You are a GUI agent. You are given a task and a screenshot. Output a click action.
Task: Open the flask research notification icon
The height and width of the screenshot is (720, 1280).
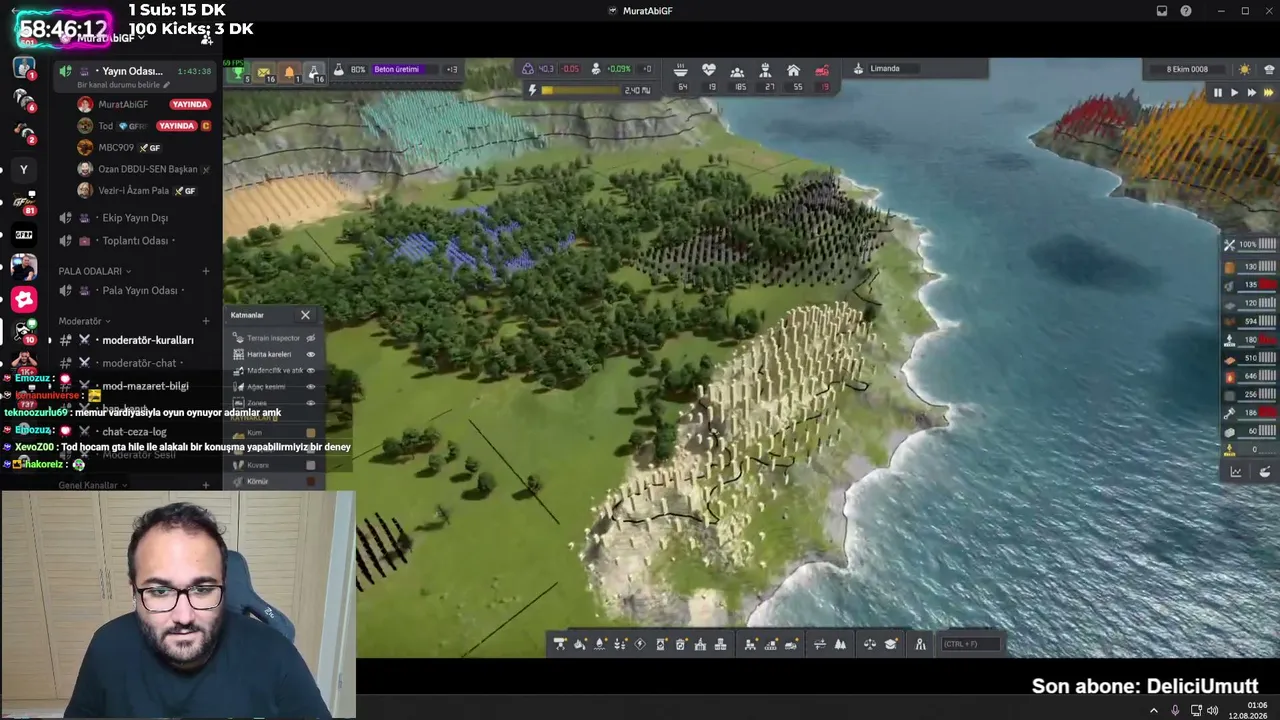[314, 71]
